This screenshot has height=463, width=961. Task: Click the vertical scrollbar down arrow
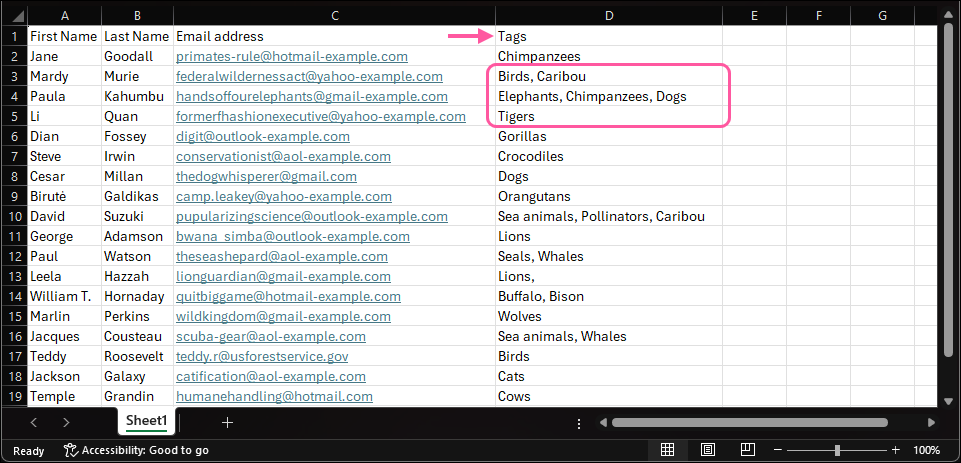[x=948, y=400]
